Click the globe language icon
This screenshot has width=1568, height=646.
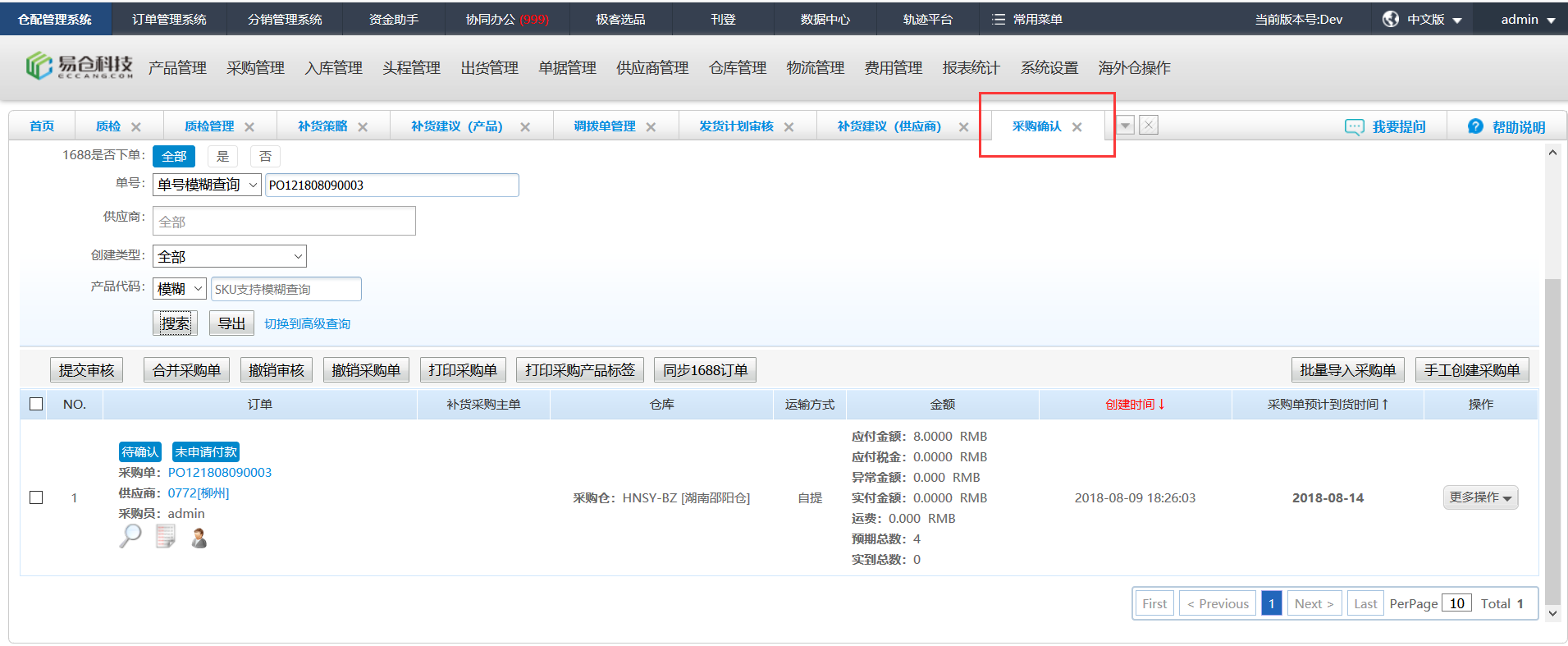coord(1391,19)
